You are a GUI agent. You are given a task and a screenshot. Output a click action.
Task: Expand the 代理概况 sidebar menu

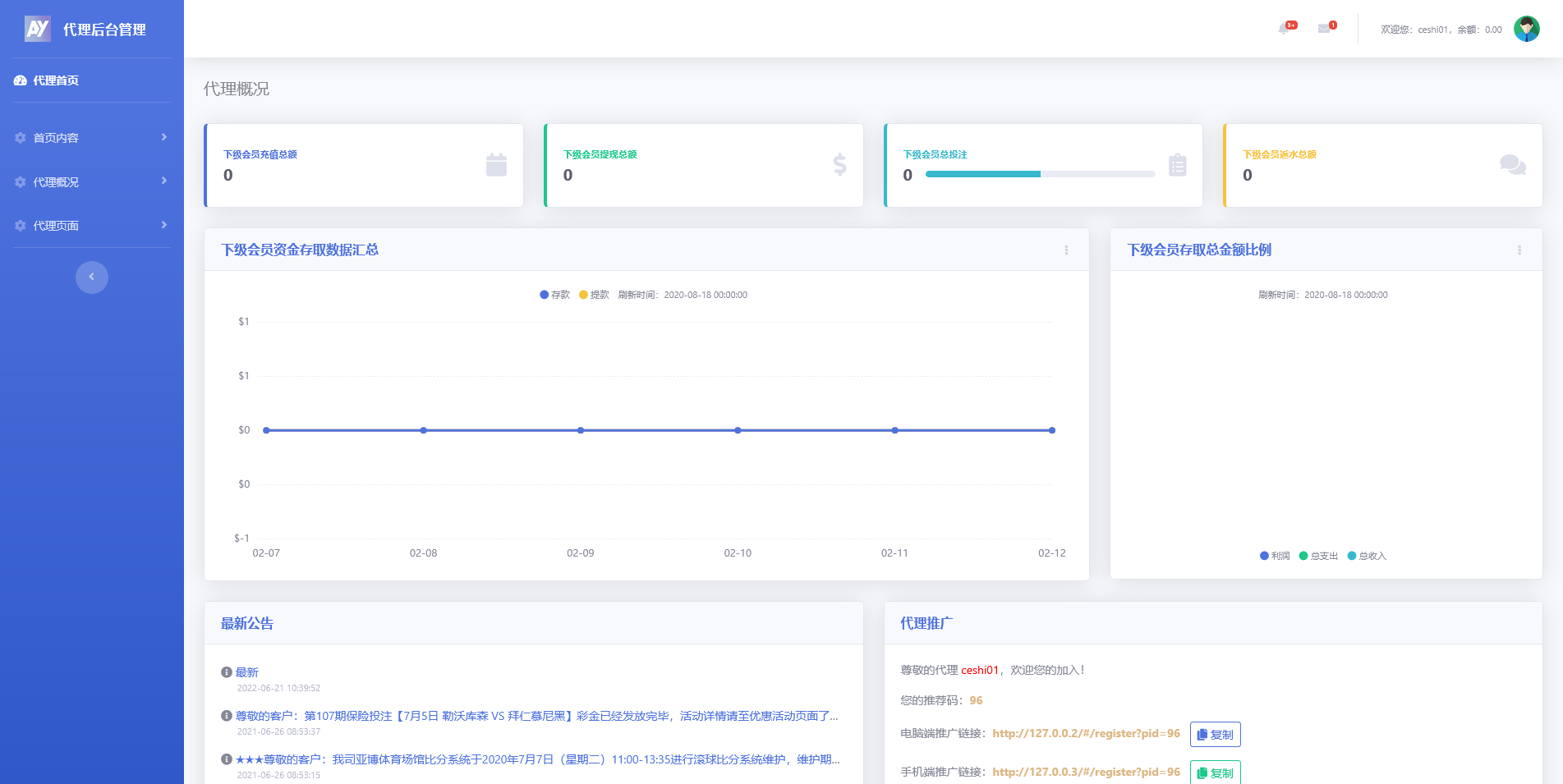90,182
